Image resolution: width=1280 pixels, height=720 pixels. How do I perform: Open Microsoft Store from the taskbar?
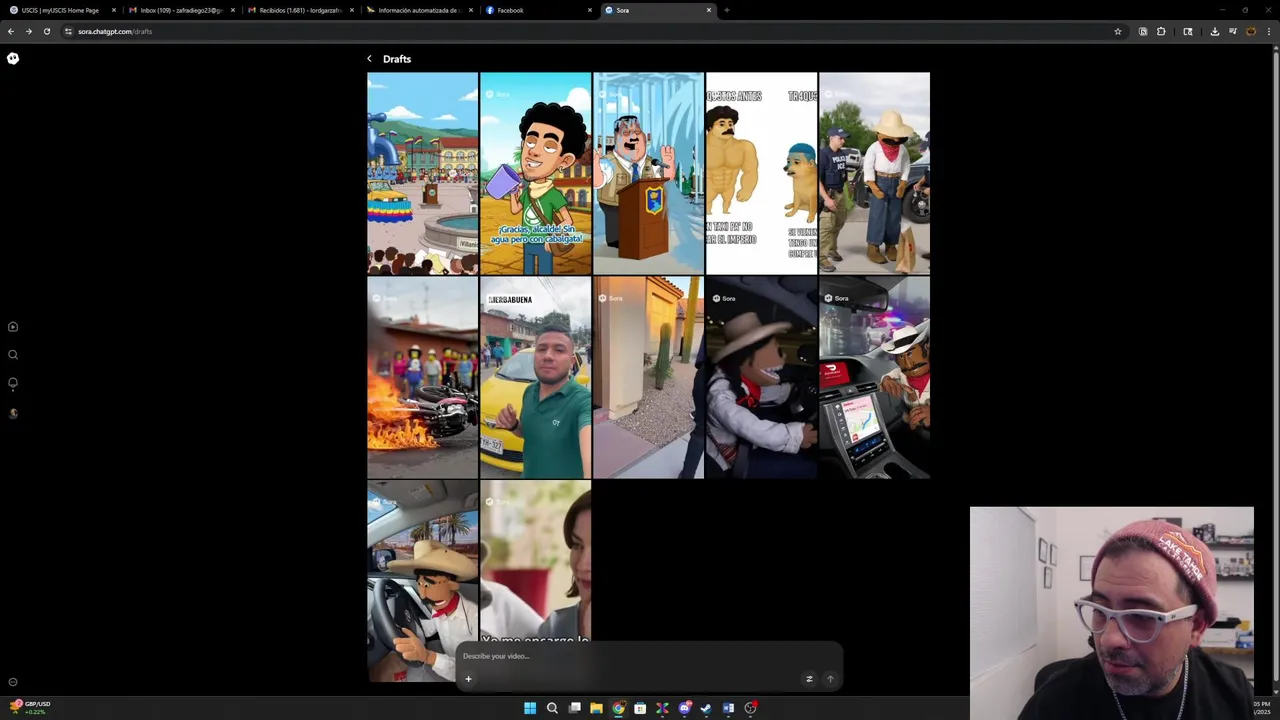click(640, 708)
